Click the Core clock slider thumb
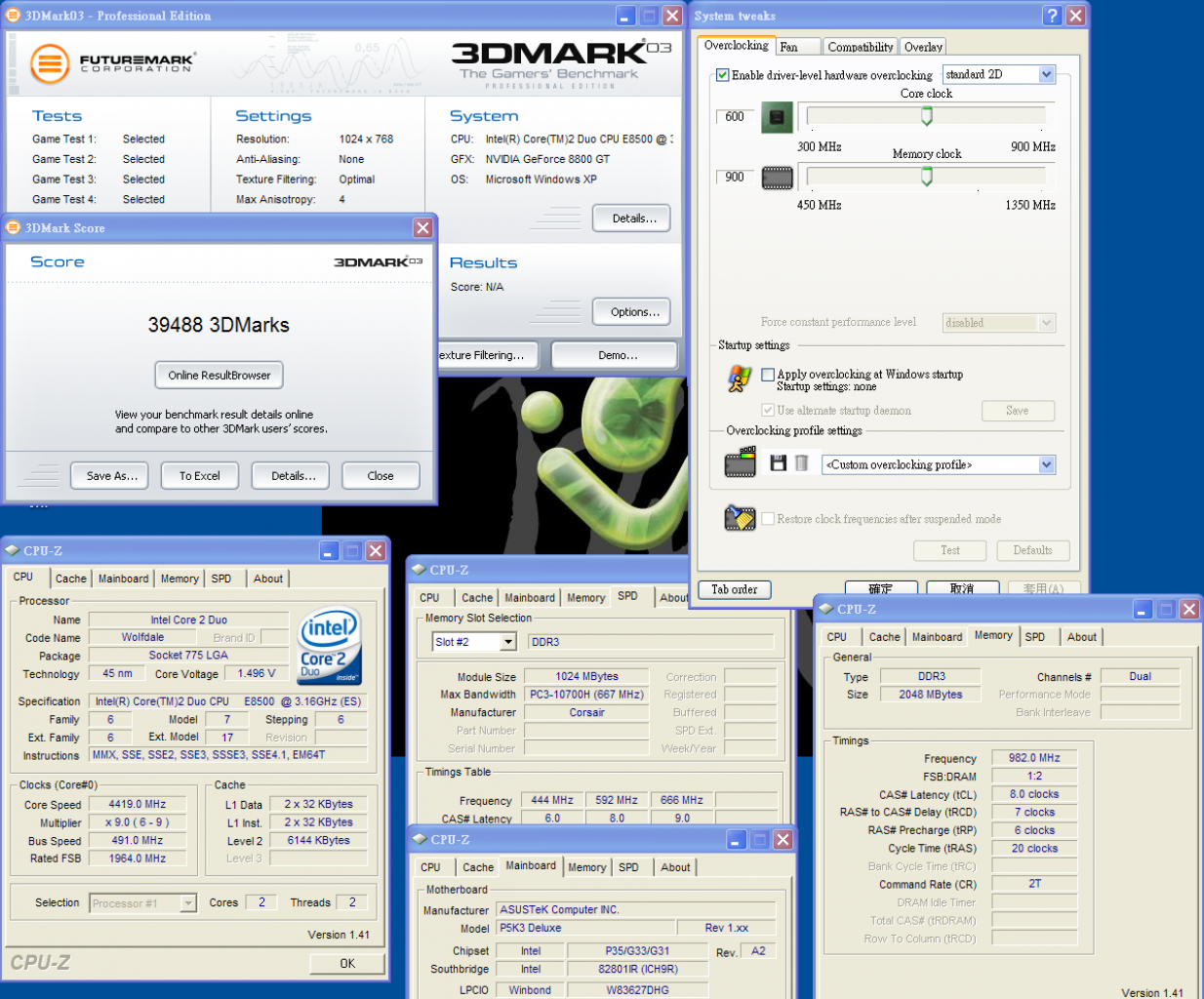Image resolution: width=1204 pixels, height=999 pixels. point(927,116)
